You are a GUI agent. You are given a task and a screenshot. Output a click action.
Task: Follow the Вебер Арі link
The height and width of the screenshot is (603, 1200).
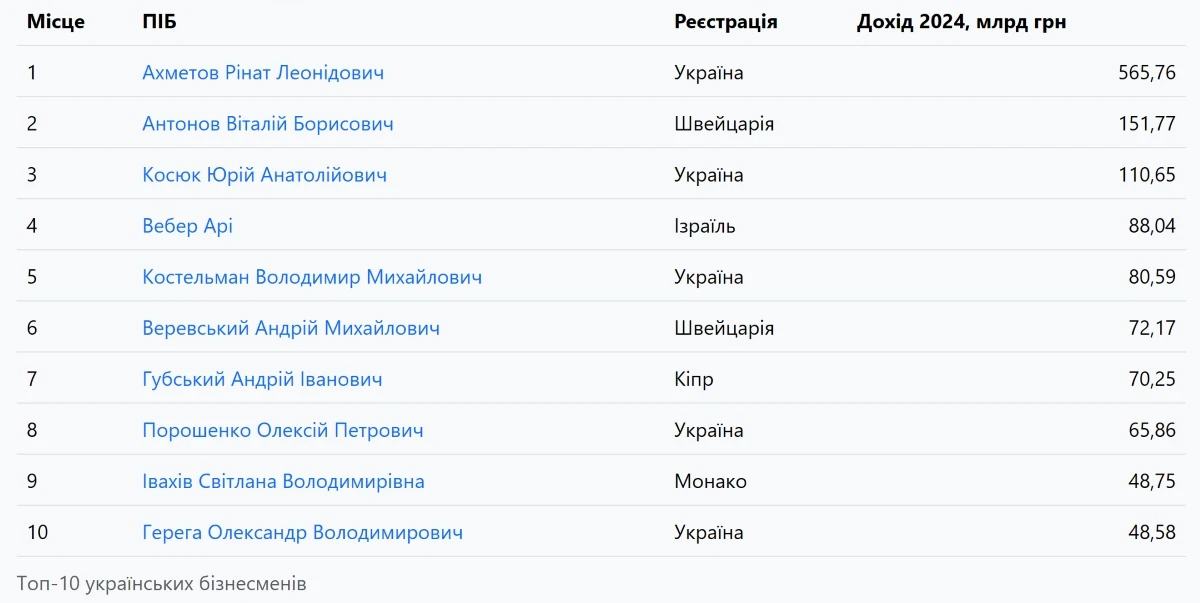188,226
